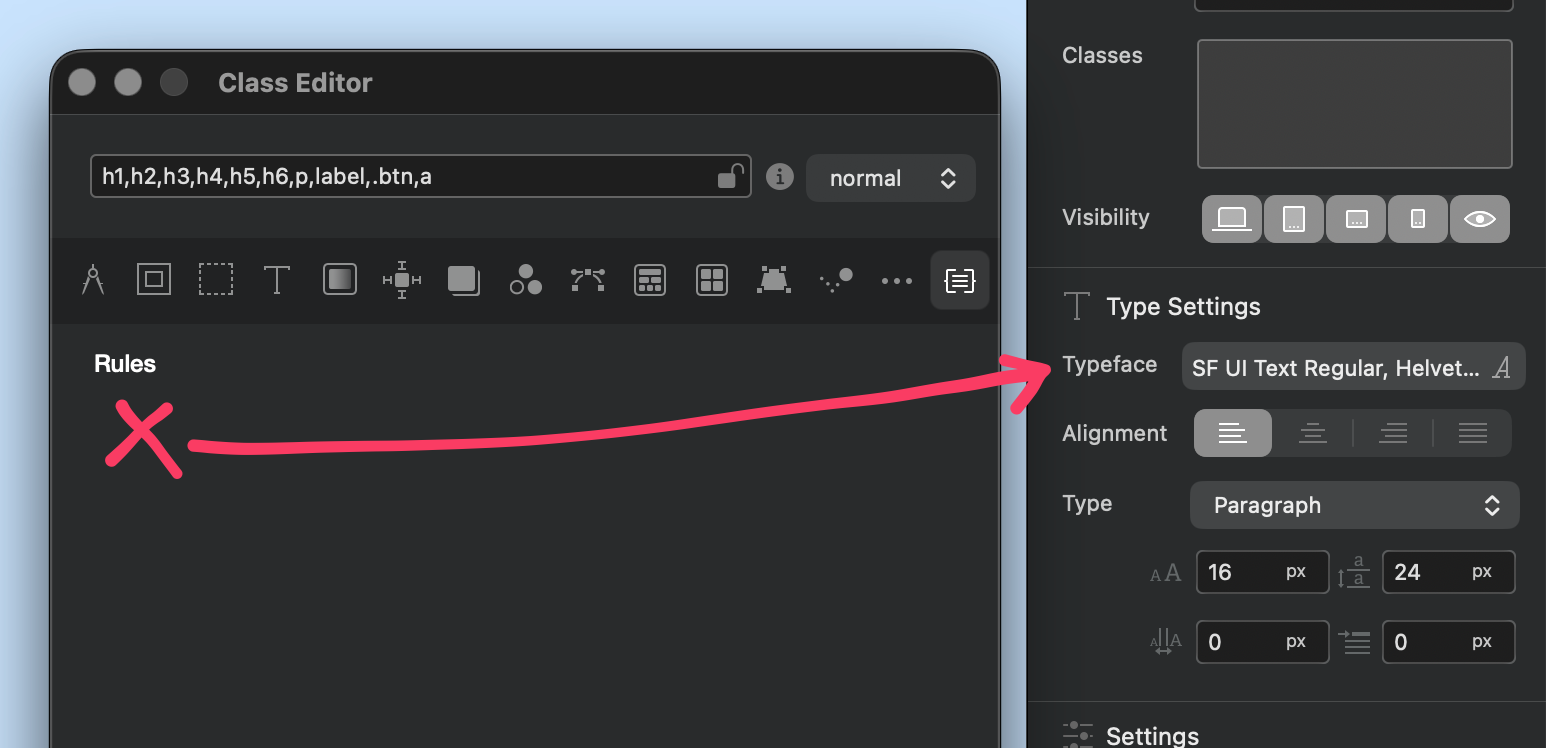Open the compass layout tab in Class Editor
This screenshot has height=748, width=1546.
tap(93, 280)
